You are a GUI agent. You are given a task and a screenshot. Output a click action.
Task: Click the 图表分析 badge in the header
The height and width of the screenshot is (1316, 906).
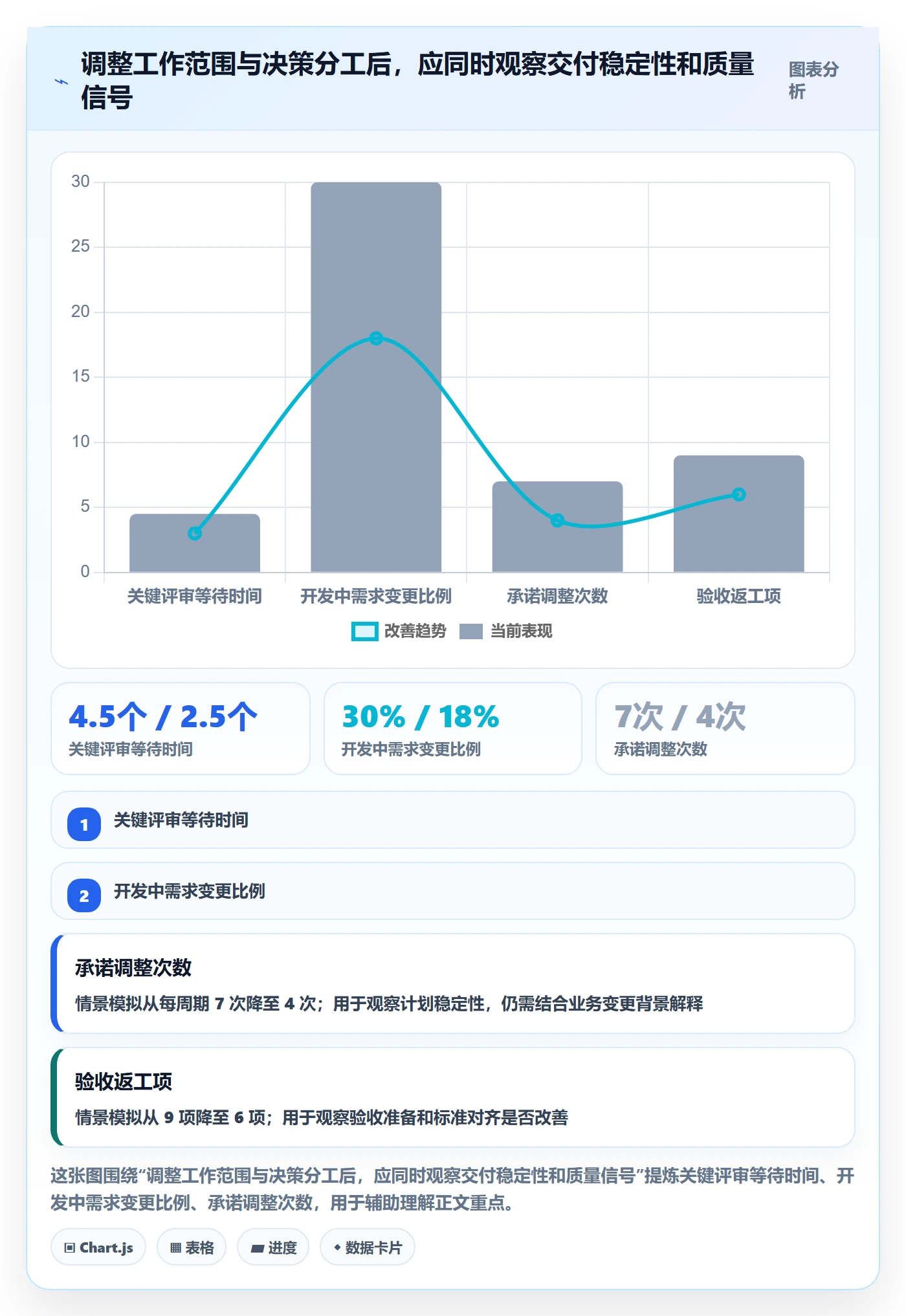pyautogui.click(x=814, y=80)
